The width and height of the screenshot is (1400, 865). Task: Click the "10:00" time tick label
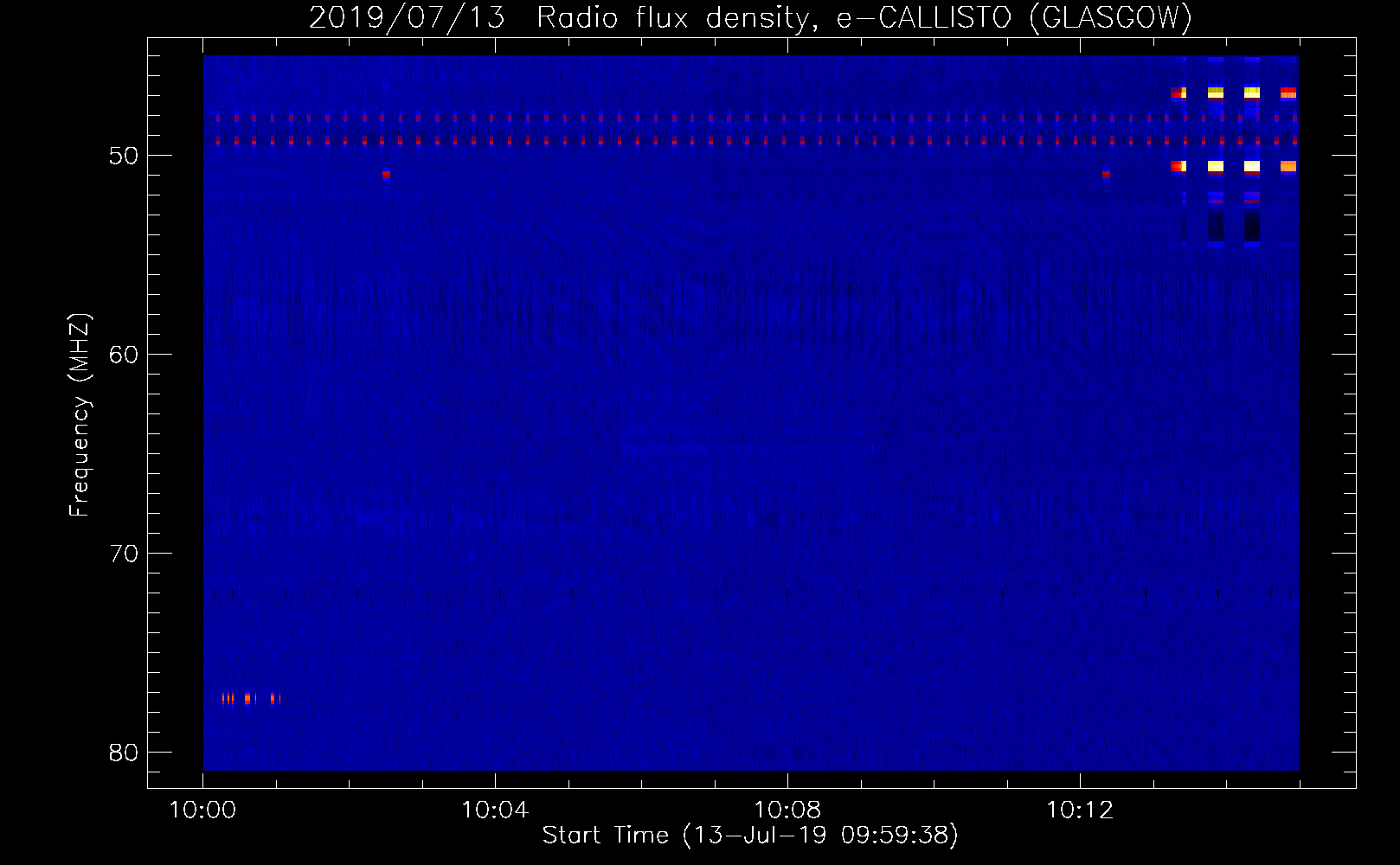202,811
